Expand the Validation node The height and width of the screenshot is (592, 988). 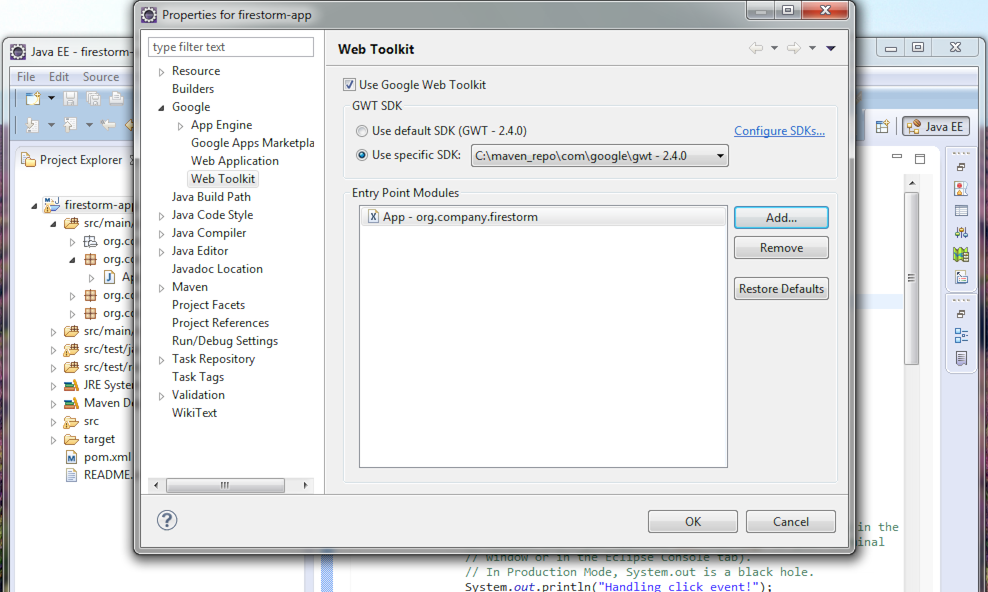click(x=161, y=396)
